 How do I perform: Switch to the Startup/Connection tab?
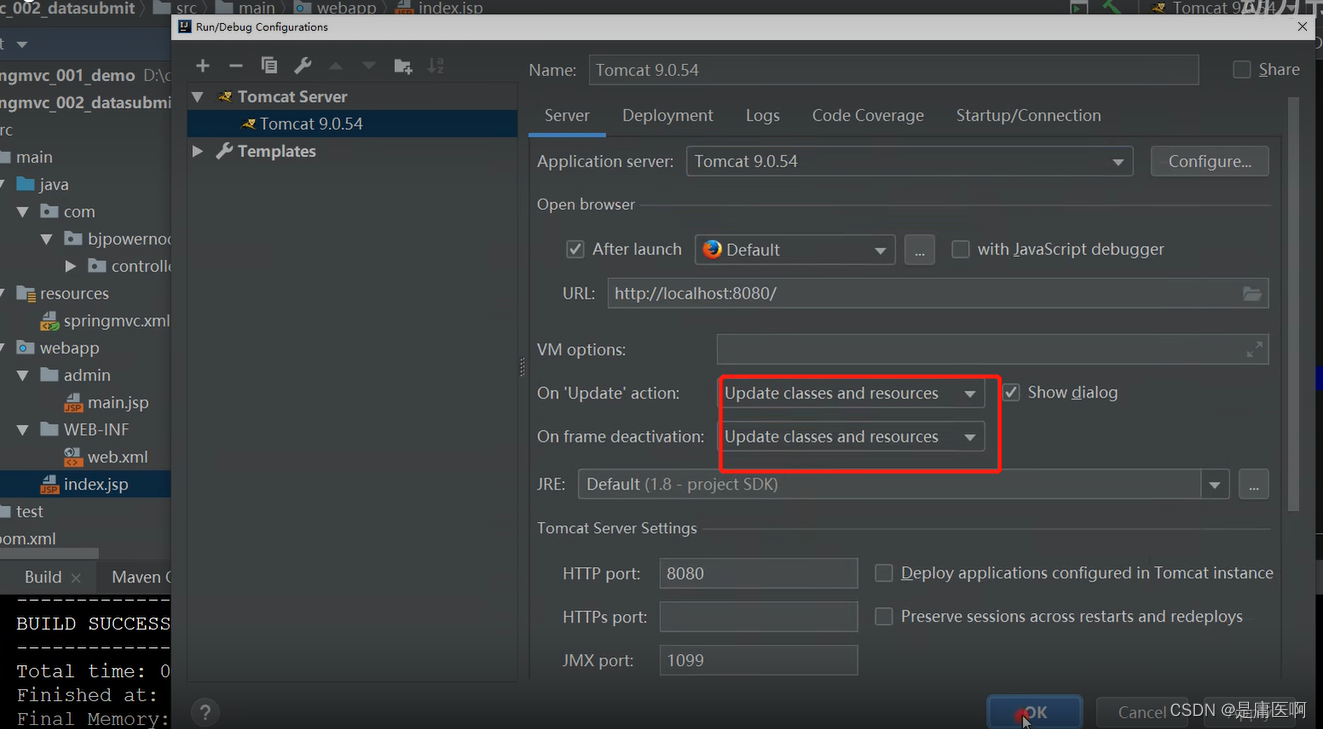pos(1028,116)
